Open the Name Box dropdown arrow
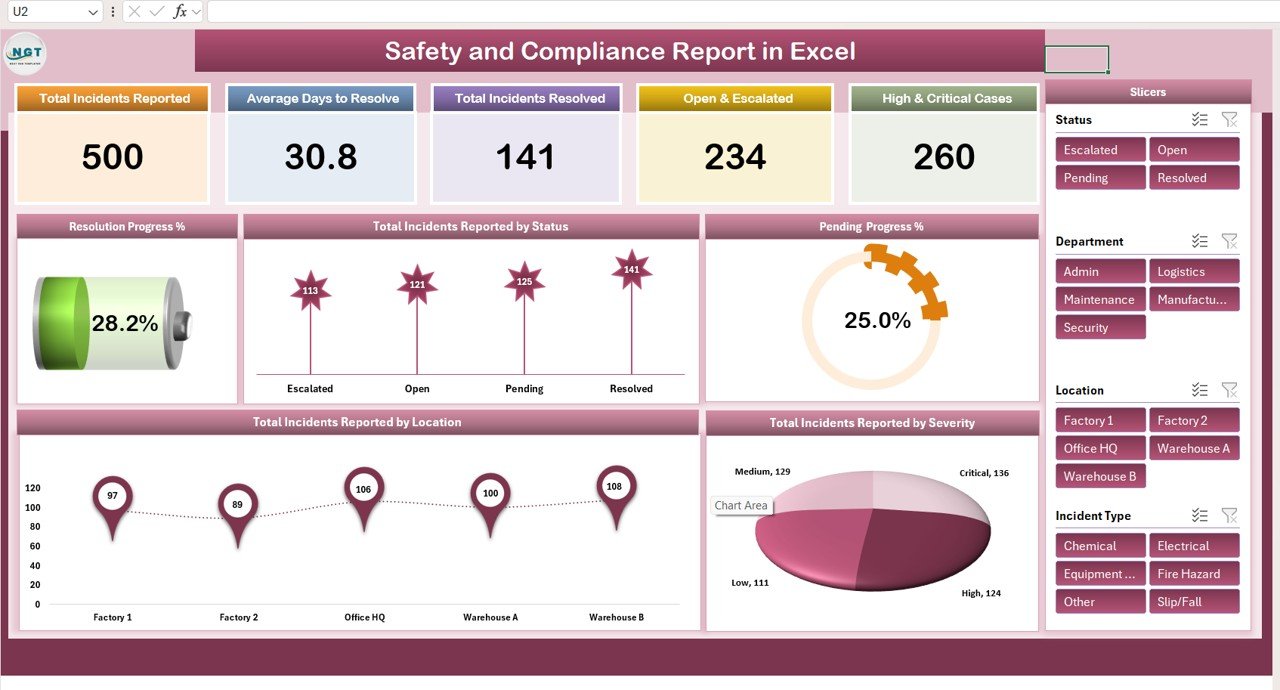 pyautogui.click(x=94, y=12)
